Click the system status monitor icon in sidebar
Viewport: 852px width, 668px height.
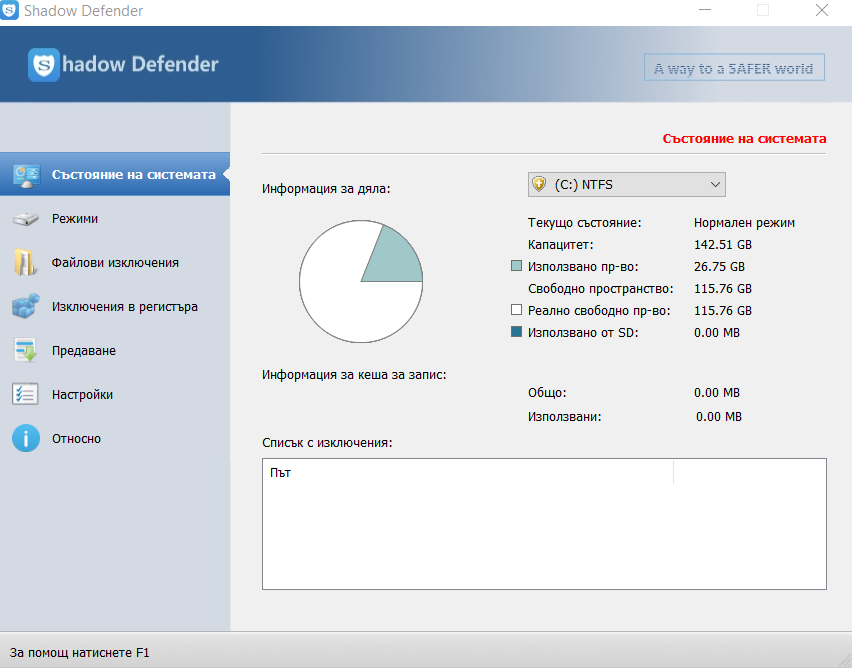point(26,175)
